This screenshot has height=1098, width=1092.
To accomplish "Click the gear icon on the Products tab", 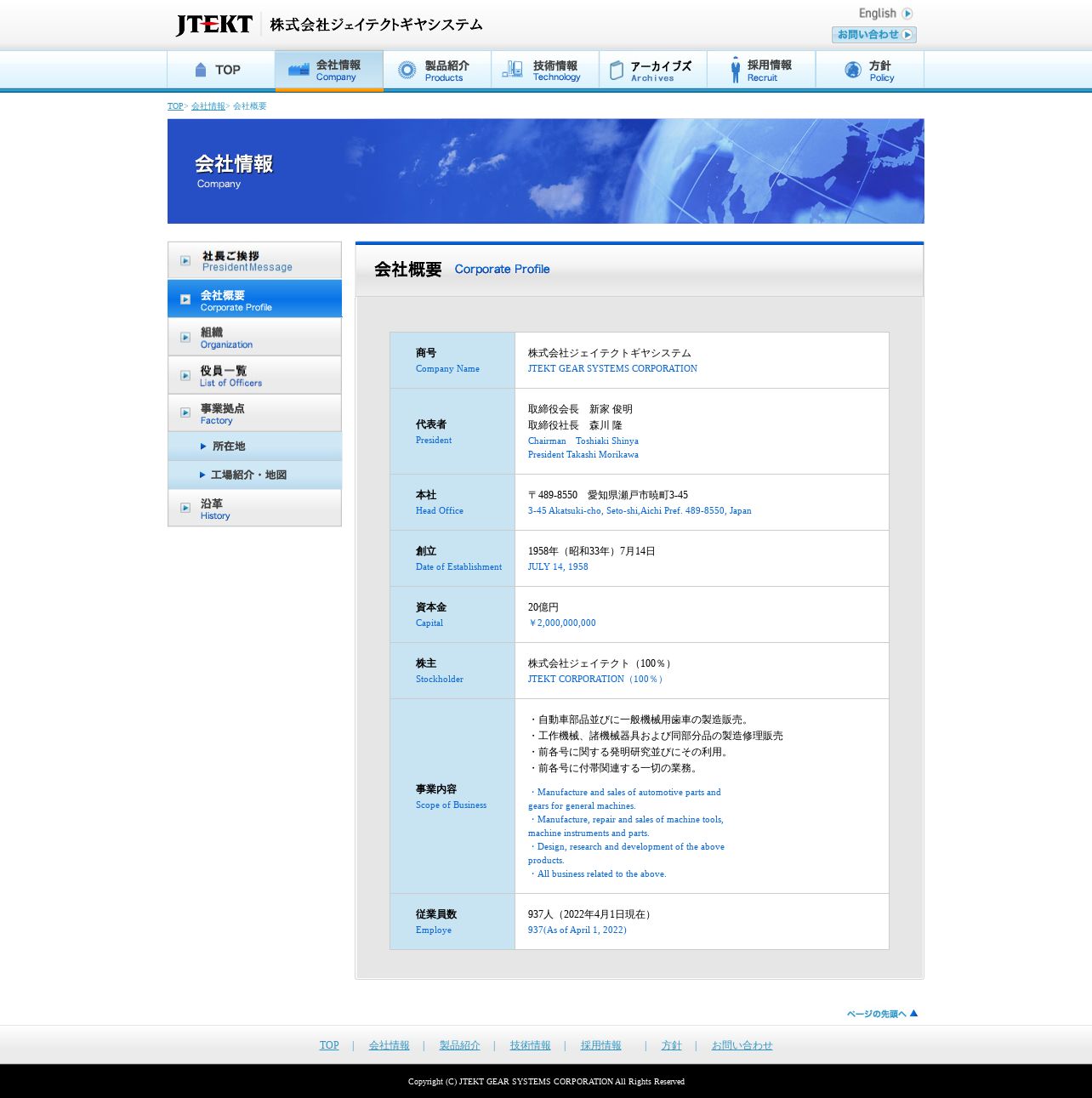I will pos(407,70).
